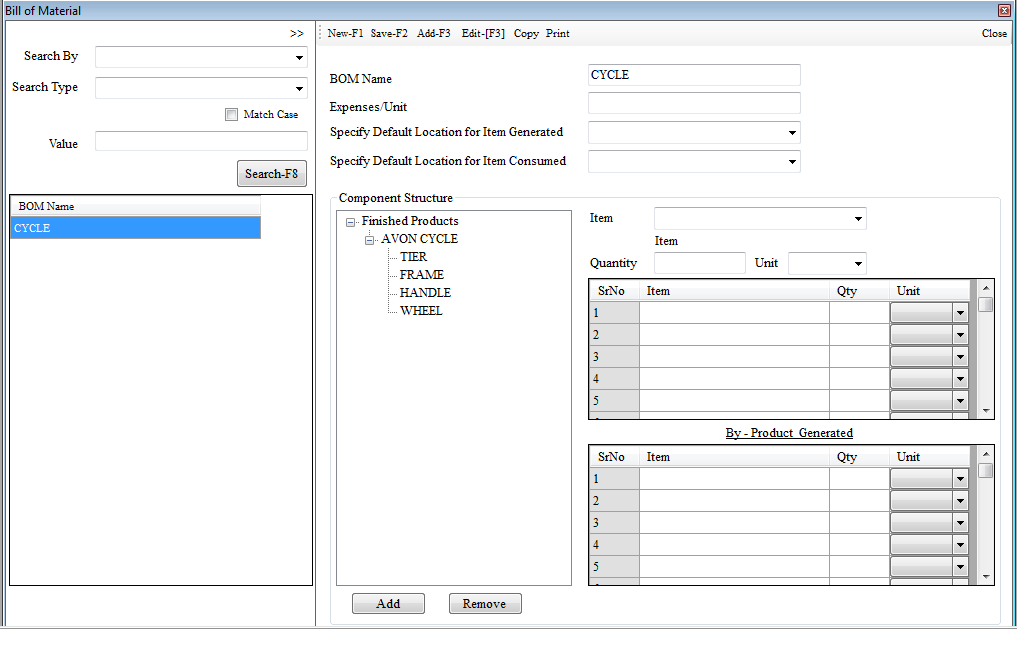The image size is (1017, 656).
Task: Enable the Match Case checkbox
Action: pyautogui.click(x=232, y=114)
